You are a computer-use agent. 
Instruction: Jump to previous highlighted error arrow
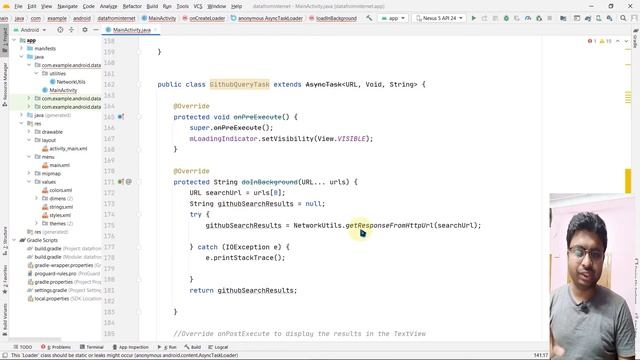coord(618,41)
